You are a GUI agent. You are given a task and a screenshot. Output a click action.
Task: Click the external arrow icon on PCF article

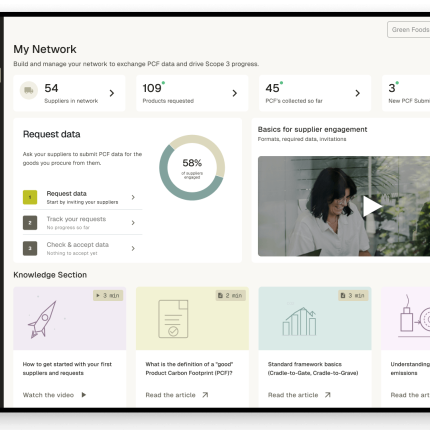click(x=205, y=395)
